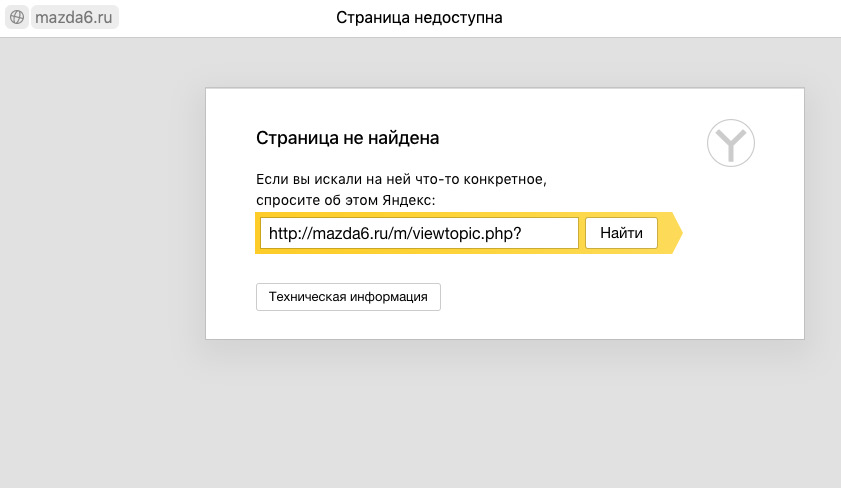Click white space right of "Техническая информация" button

tap(600, 297)
